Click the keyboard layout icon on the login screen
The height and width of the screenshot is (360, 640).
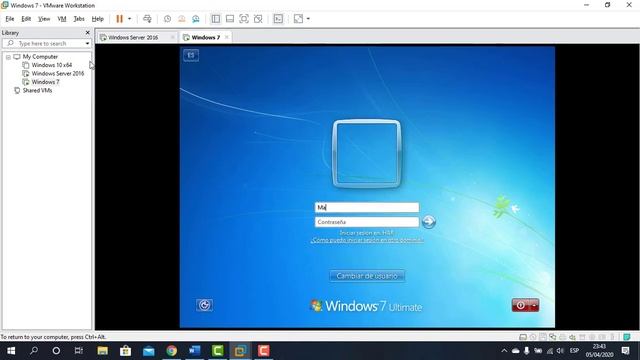click(191, 55)
